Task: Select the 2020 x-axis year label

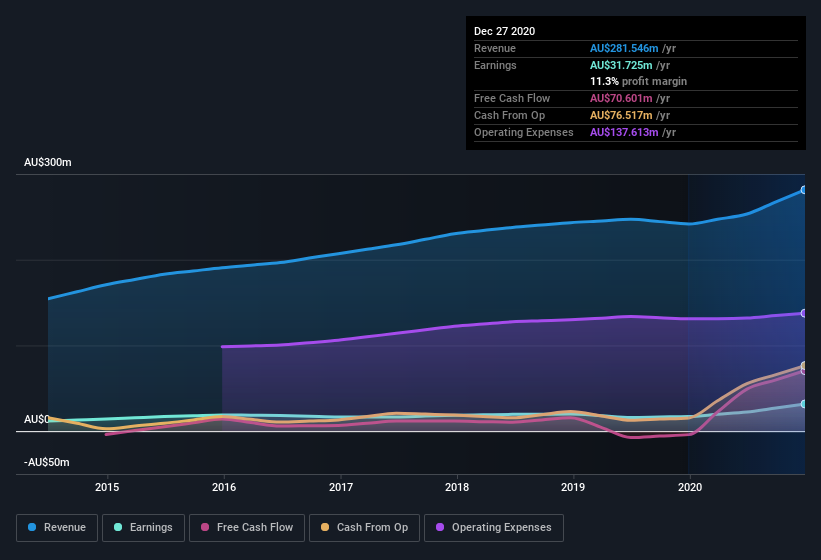Action: tap(689, 487)
